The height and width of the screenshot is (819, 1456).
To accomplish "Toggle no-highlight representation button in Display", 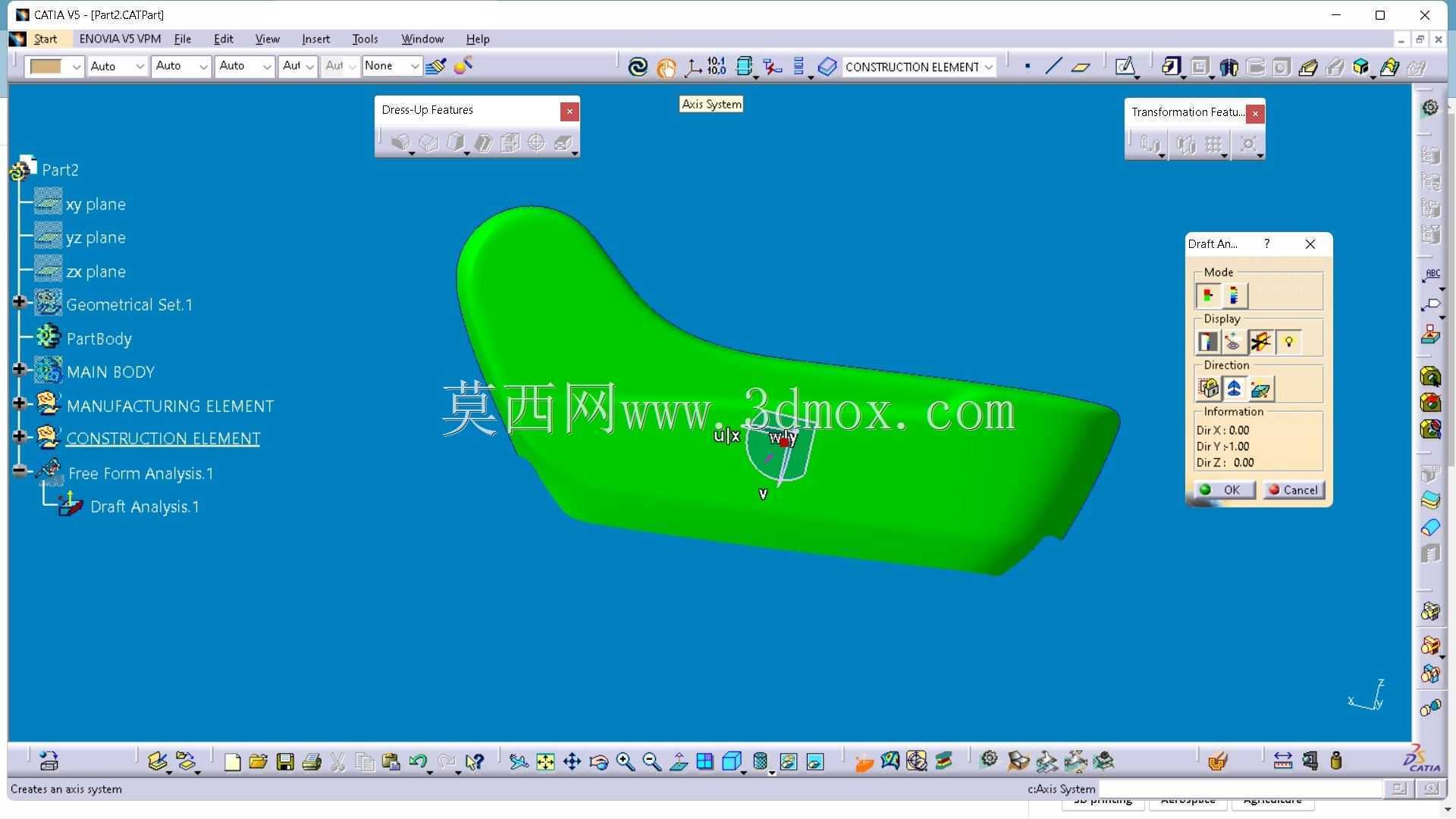I will click(1260, 342).
